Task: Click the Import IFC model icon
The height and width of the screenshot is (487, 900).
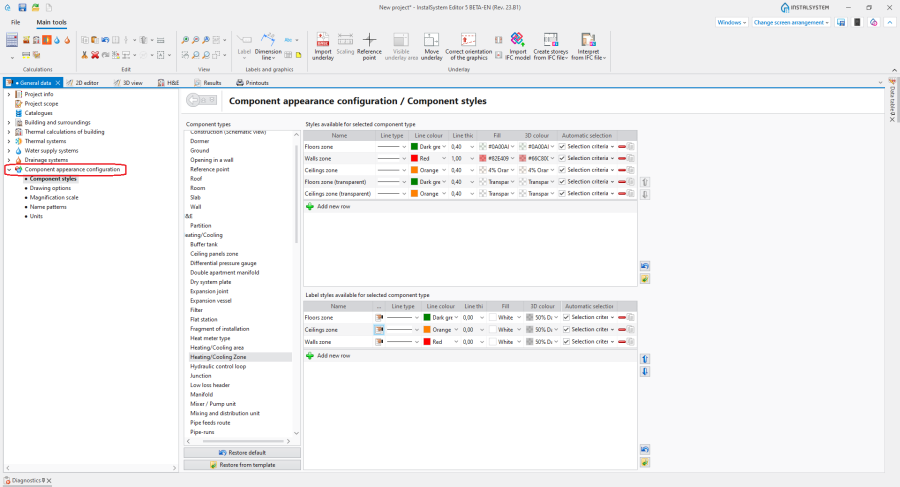Action: click(517, 47)
